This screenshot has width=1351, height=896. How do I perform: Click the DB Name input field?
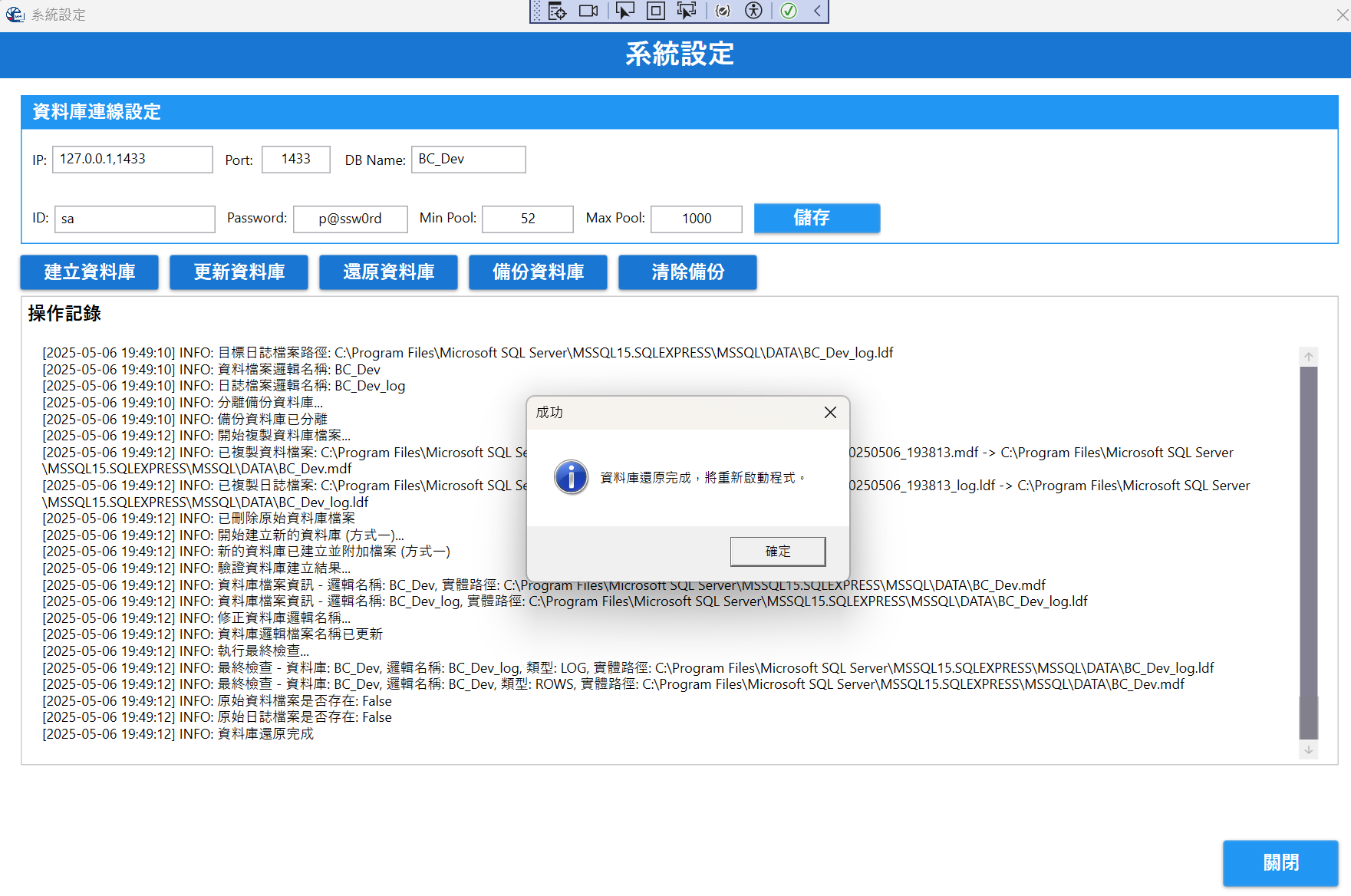(468, 160)
